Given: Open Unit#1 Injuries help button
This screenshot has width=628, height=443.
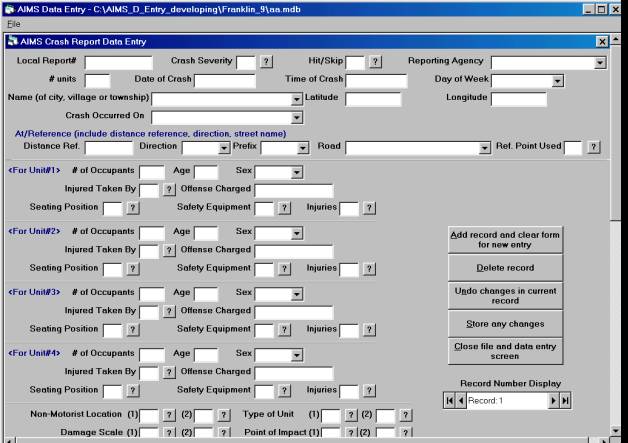Looking at the screenshot, I should pyautogui.click(x=369, y=207).
